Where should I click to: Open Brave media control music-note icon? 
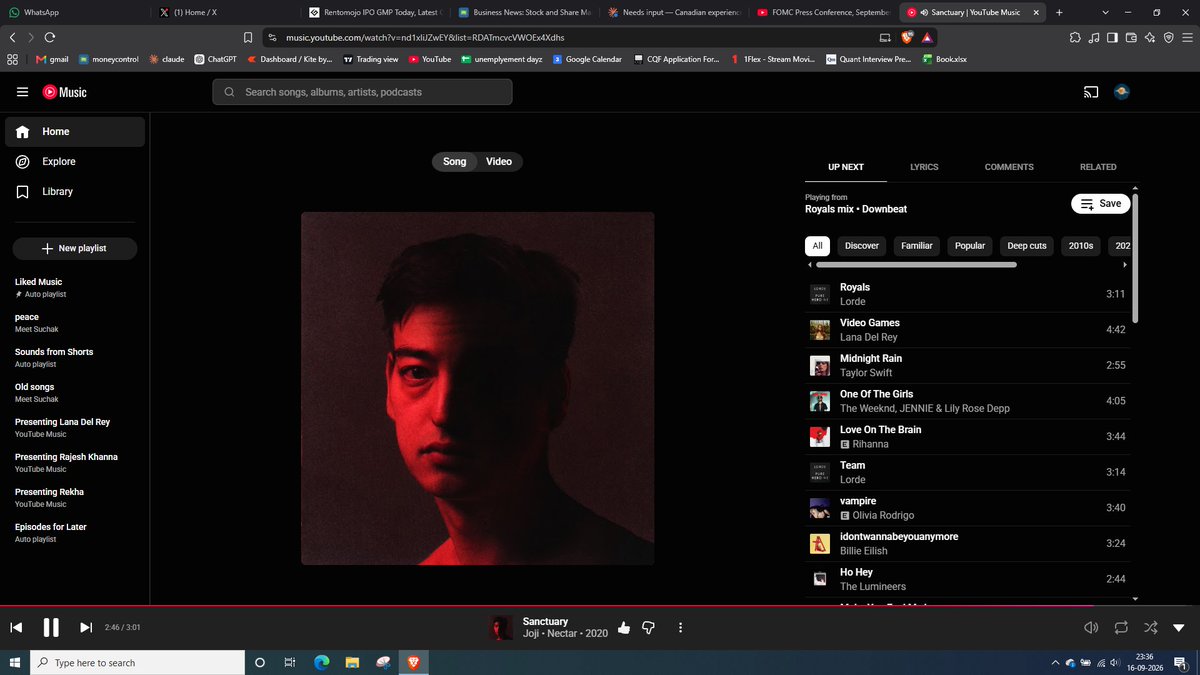pyautogui.click(x=1094, y=37)
